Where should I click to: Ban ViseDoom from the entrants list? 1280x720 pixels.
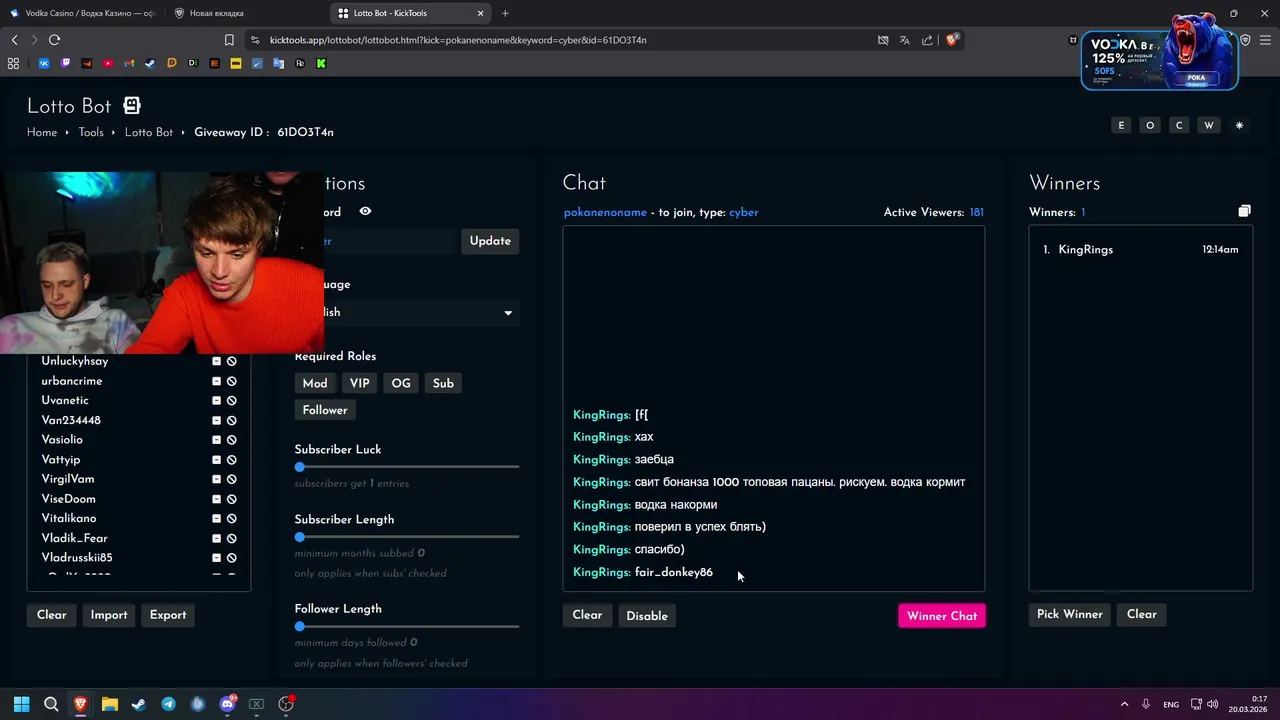coord(231,499)
